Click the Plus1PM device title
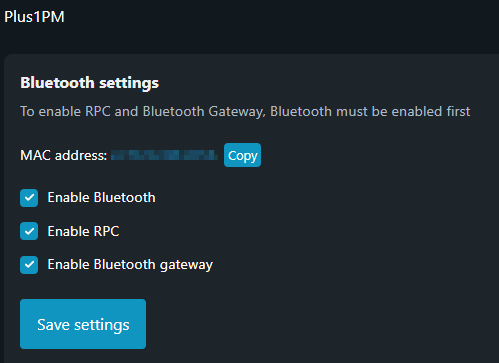The image size is (499, 363). [34, 17]
